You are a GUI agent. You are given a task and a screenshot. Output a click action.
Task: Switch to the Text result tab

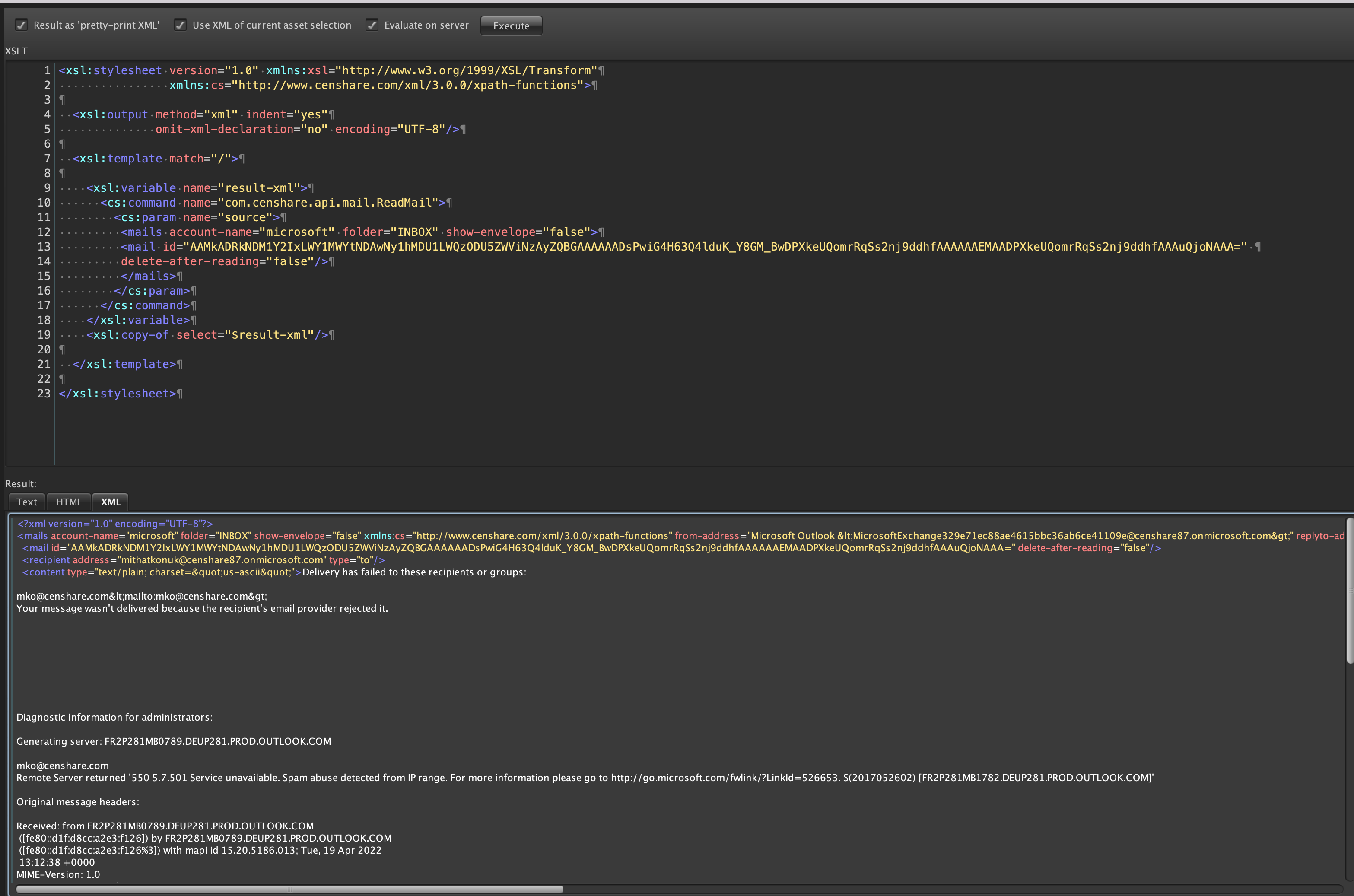coord(26,502)
